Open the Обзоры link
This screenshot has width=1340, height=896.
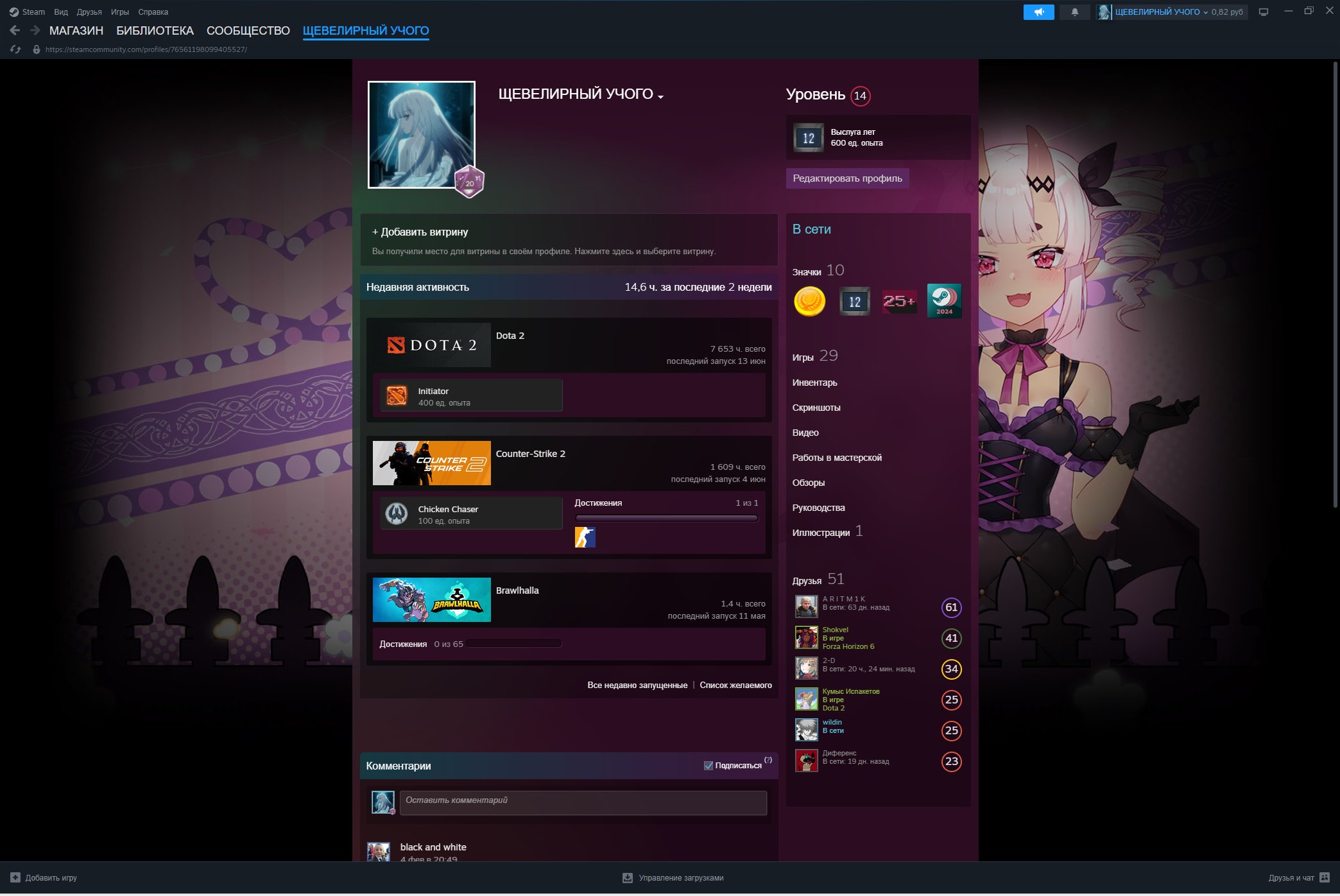pos(809,483)
